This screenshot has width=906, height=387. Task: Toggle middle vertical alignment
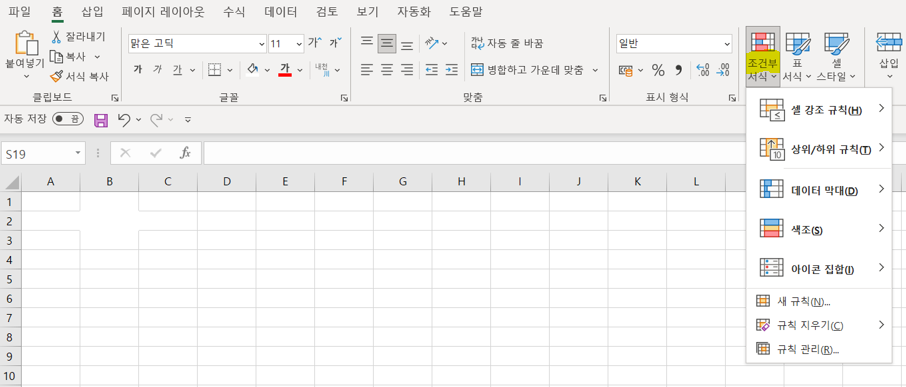tap(387, 43)
